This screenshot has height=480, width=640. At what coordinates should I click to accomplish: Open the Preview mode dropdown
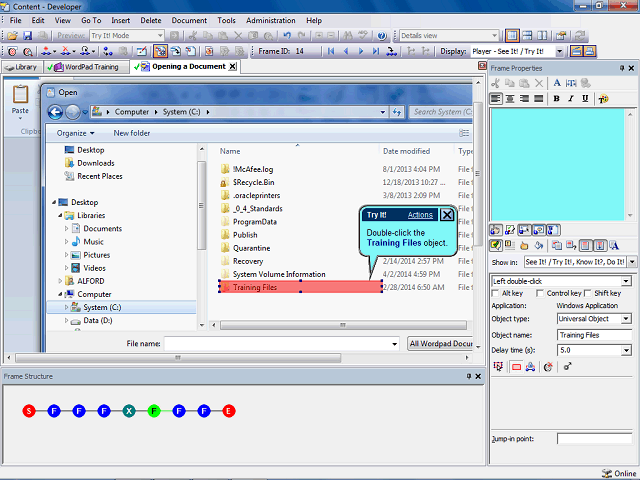(160, 36)
